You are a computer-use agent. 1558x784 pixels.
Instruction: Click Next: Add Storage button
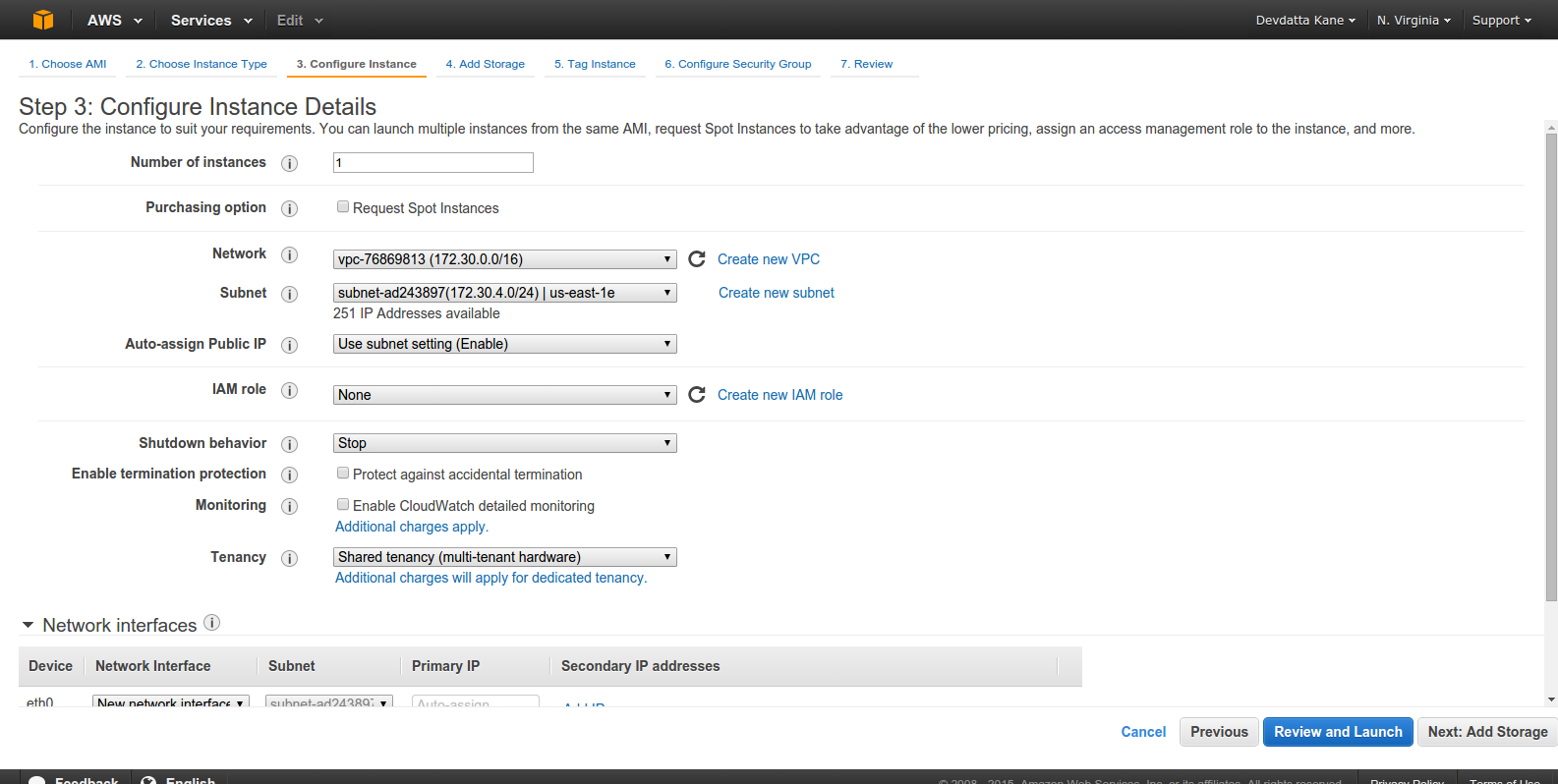click(x=1487, y=732)
